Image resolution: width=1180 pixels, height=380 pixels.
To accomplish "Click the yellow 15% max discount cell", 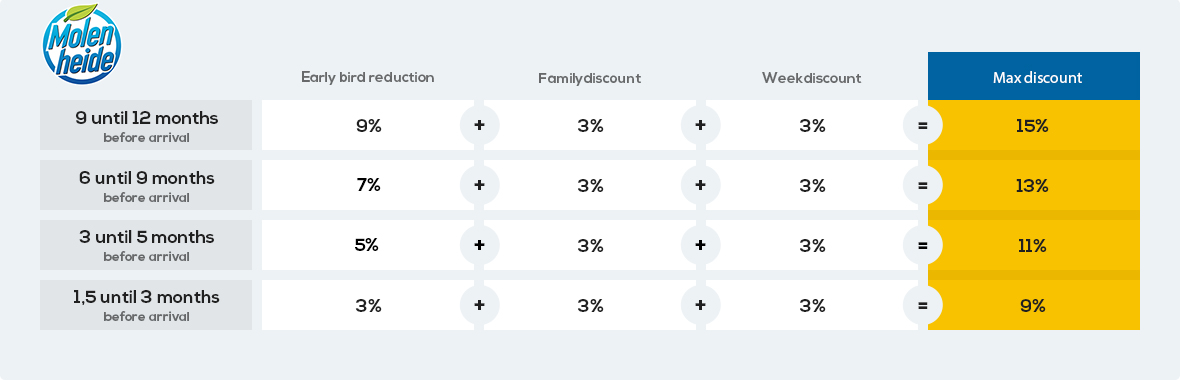I will (1034, 125).
